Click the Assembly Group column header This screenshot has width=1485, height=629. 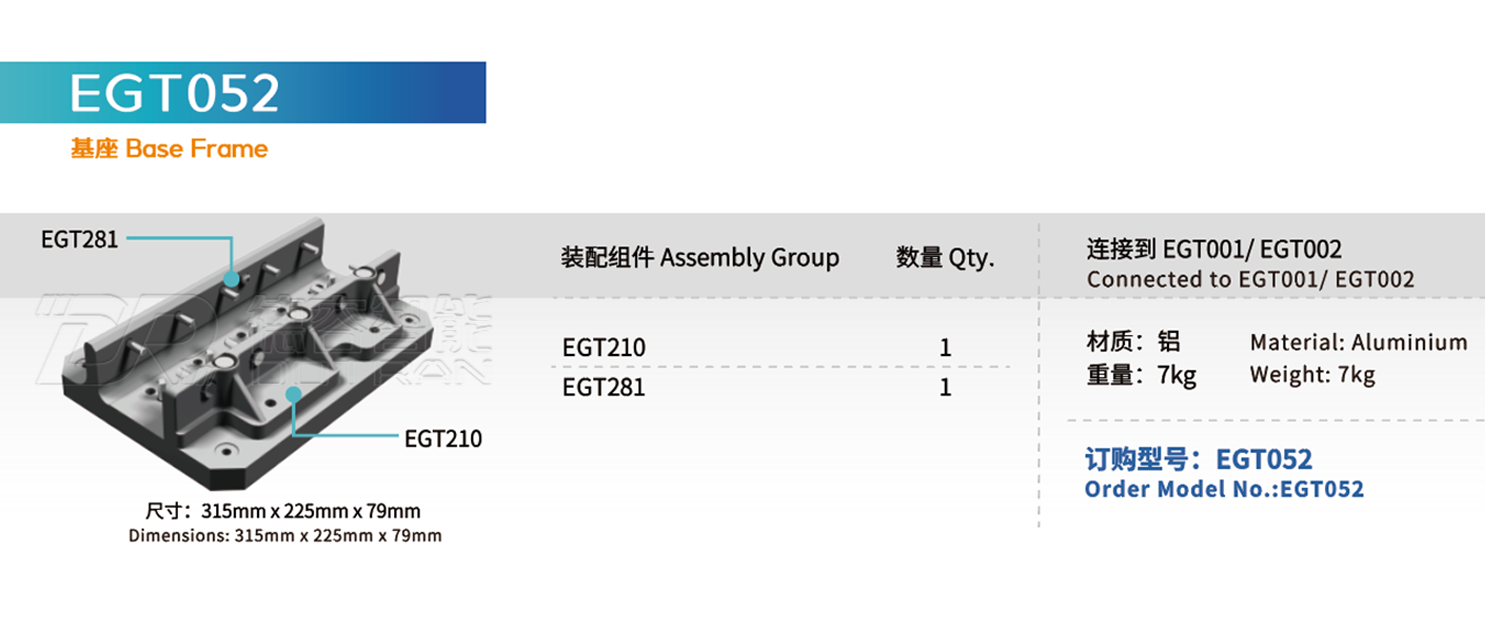pos(700,258)
